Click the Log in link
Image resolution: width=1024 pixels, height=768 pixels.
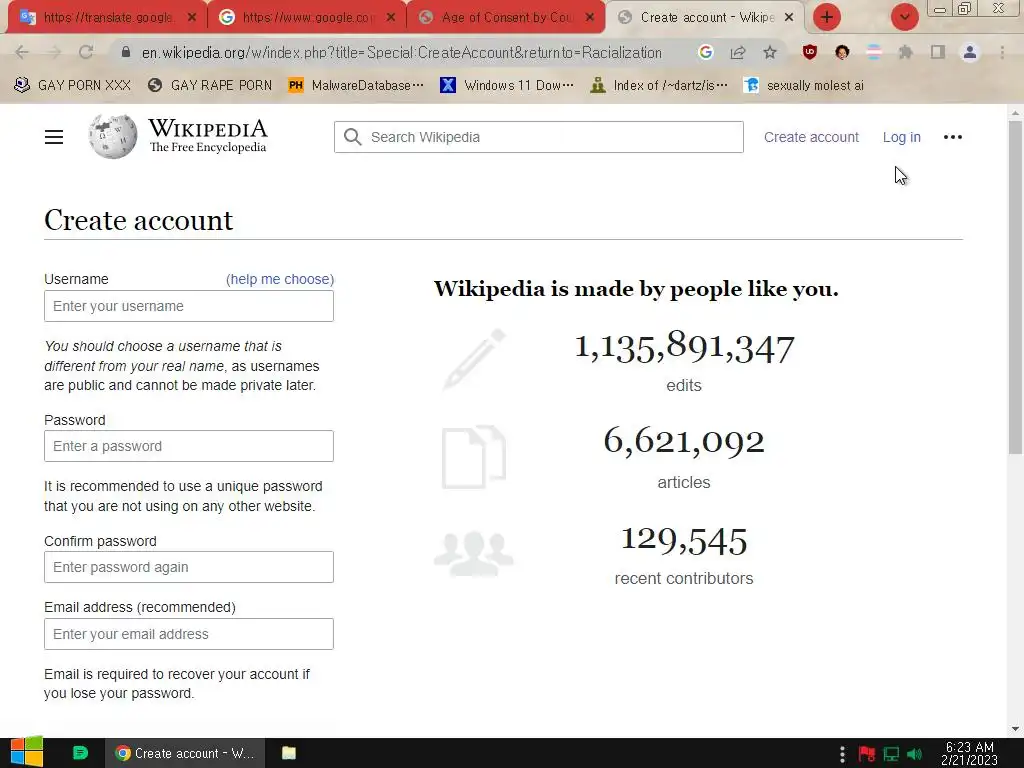[901, 137]
